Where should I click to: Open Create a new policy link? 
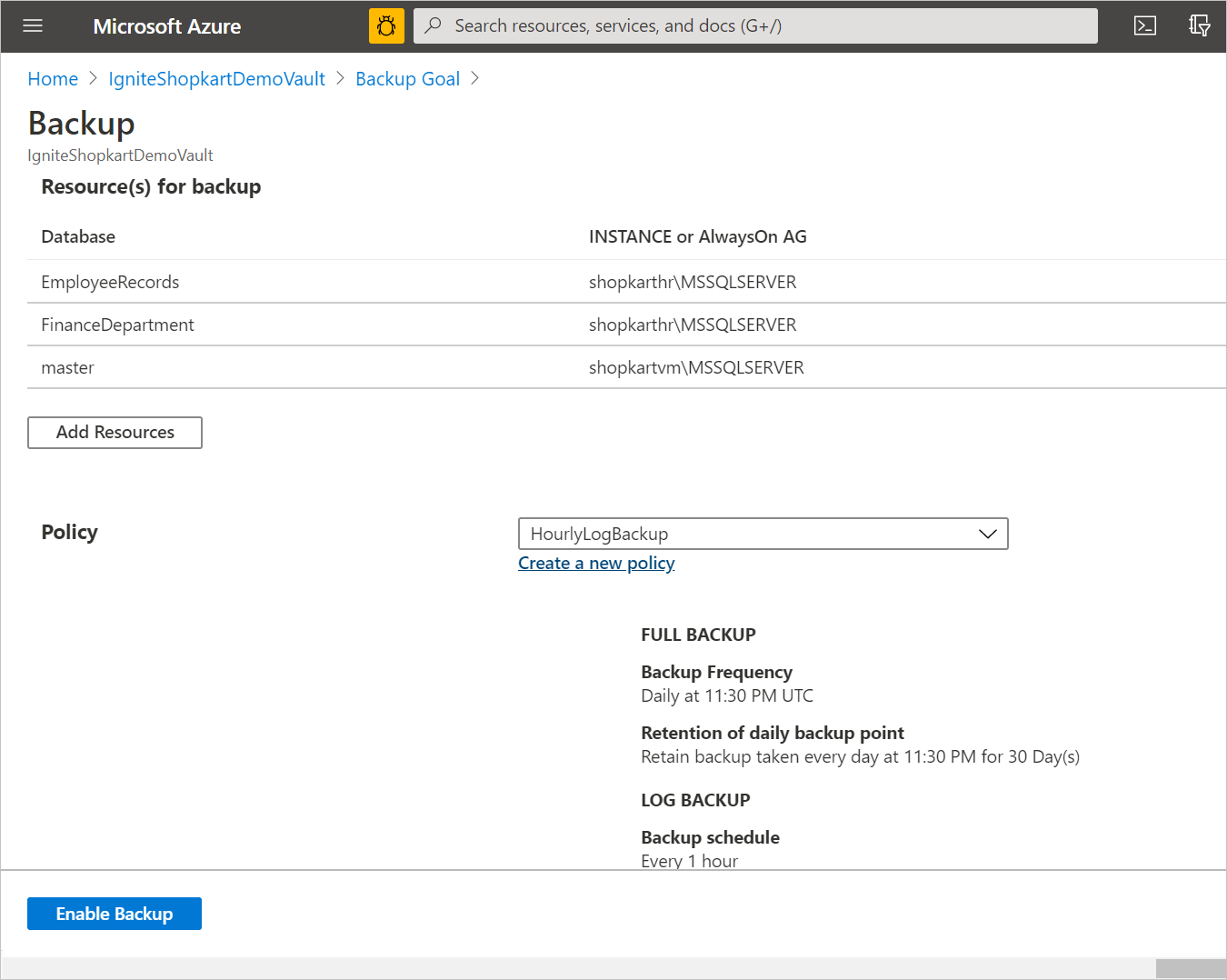click(595, 563)
